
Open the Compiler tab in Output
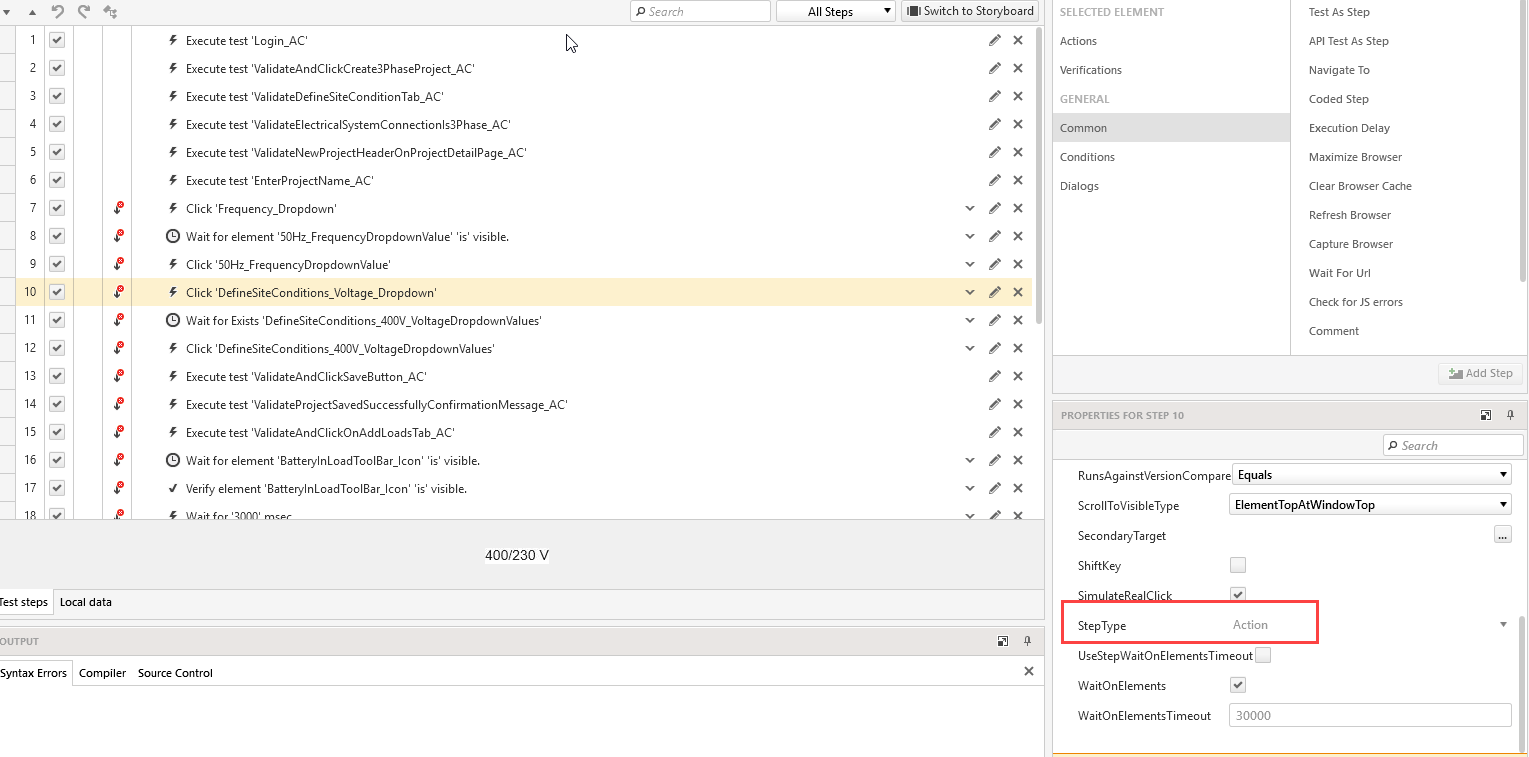click(102, 673)
